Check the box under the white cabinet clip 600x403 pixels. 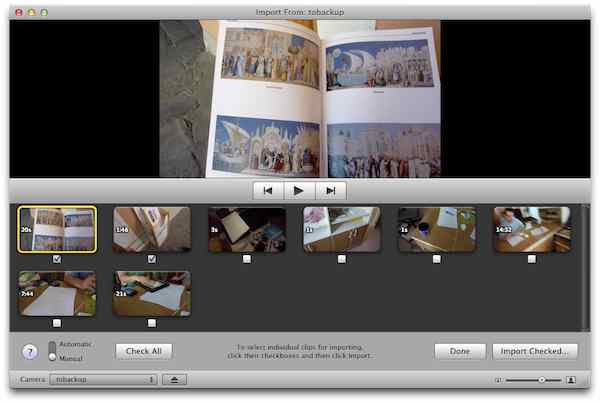tap(342, 259)
